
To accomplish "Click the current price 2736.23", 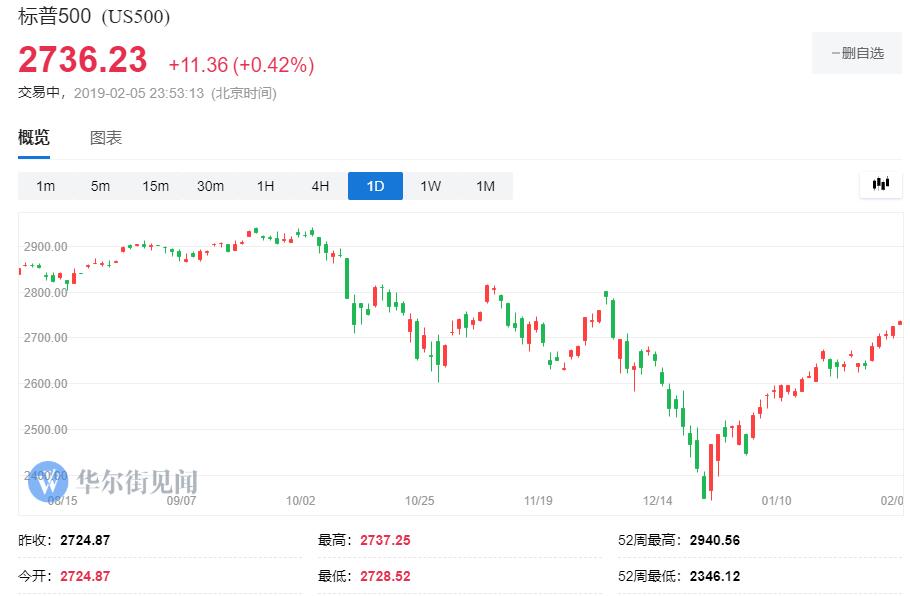I will point(82,60).
